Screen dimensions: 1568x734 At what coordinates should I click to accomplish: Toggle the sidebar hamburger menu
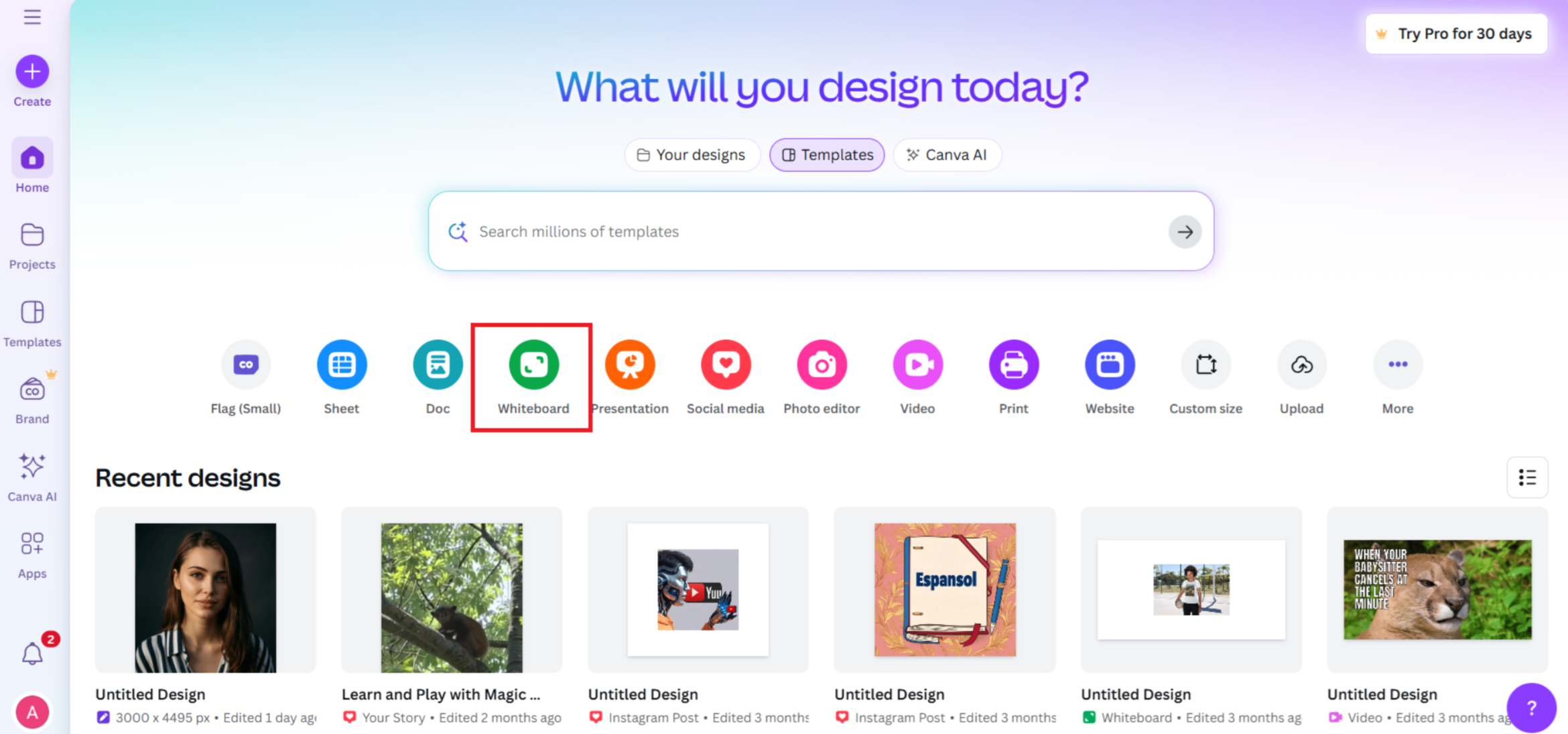click(x=32, y=17)
